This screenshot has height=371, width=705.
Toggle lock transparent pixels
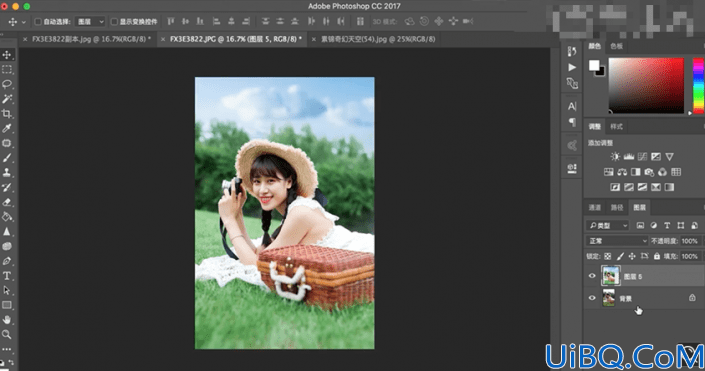pyautogui.click(x=608, y=256)
